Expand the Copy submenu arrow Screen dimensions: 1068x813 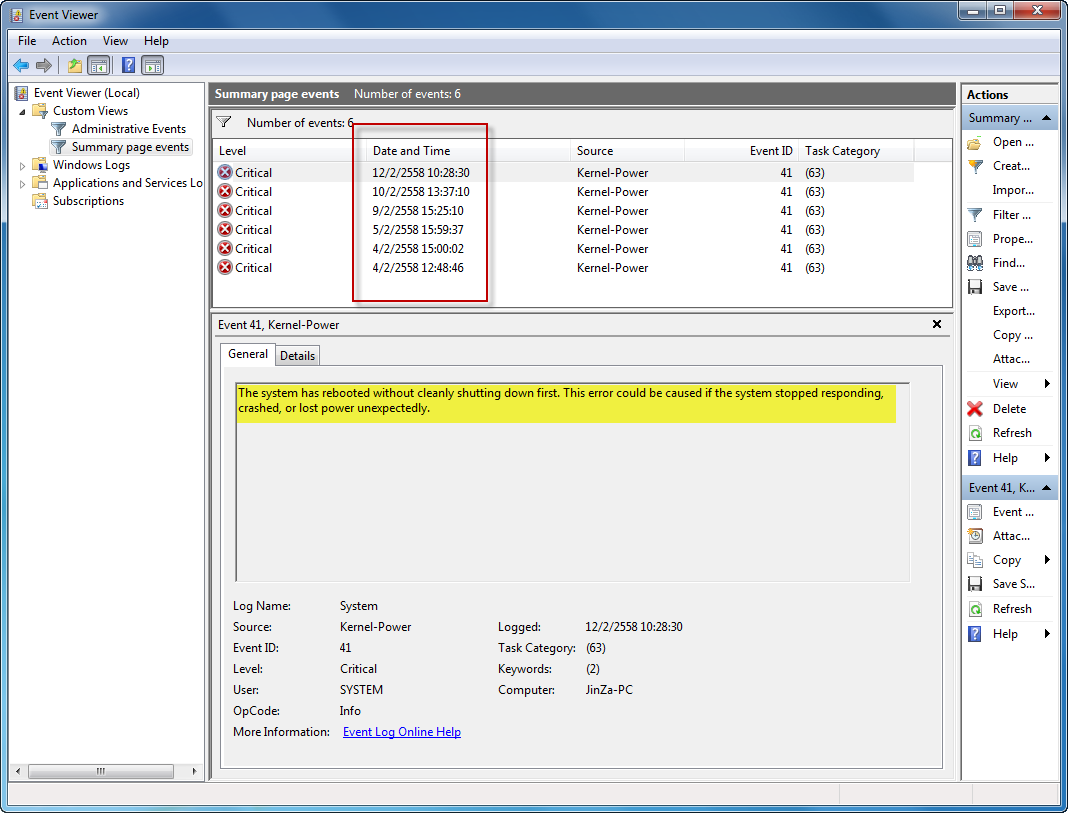tap(1047, 560)
